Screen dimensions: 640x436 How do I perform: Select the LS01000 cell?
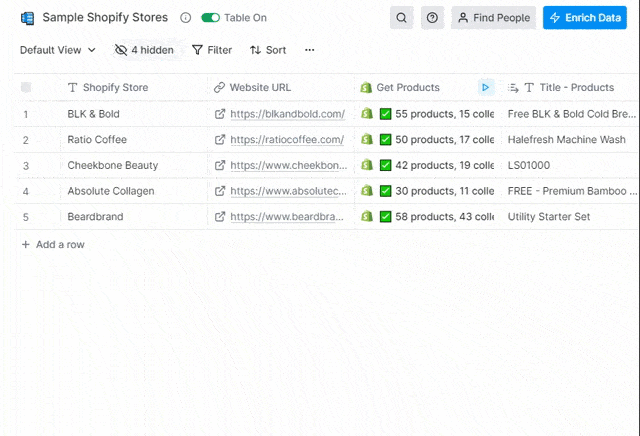pos(571,165)
